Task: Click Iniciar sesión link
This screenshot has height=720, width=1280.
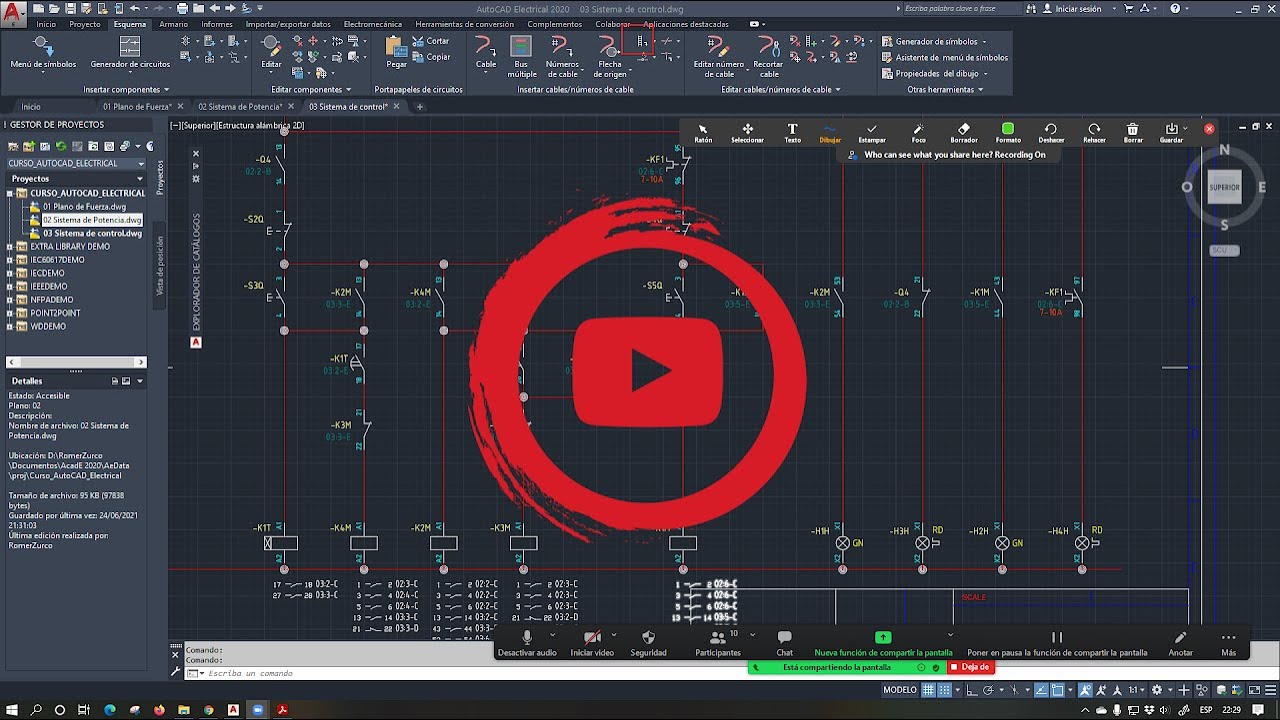Action: (1078, 9)
